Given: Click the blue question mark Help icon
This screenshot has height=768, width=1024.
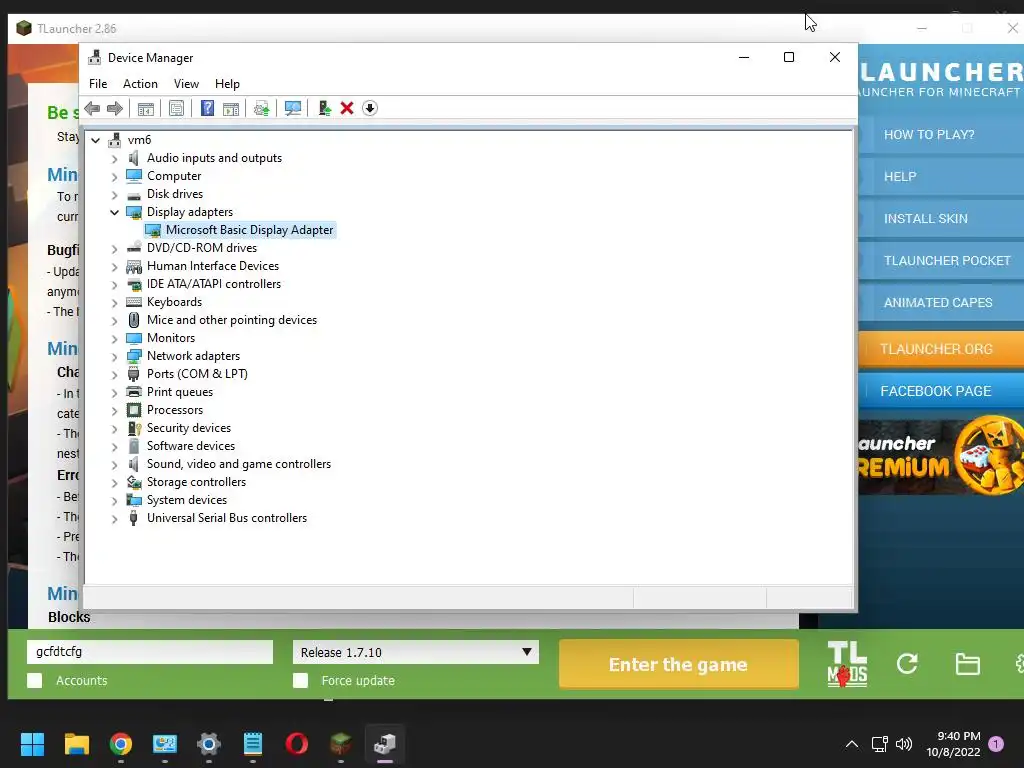Looking at the screenshot, I should [207, 108].
